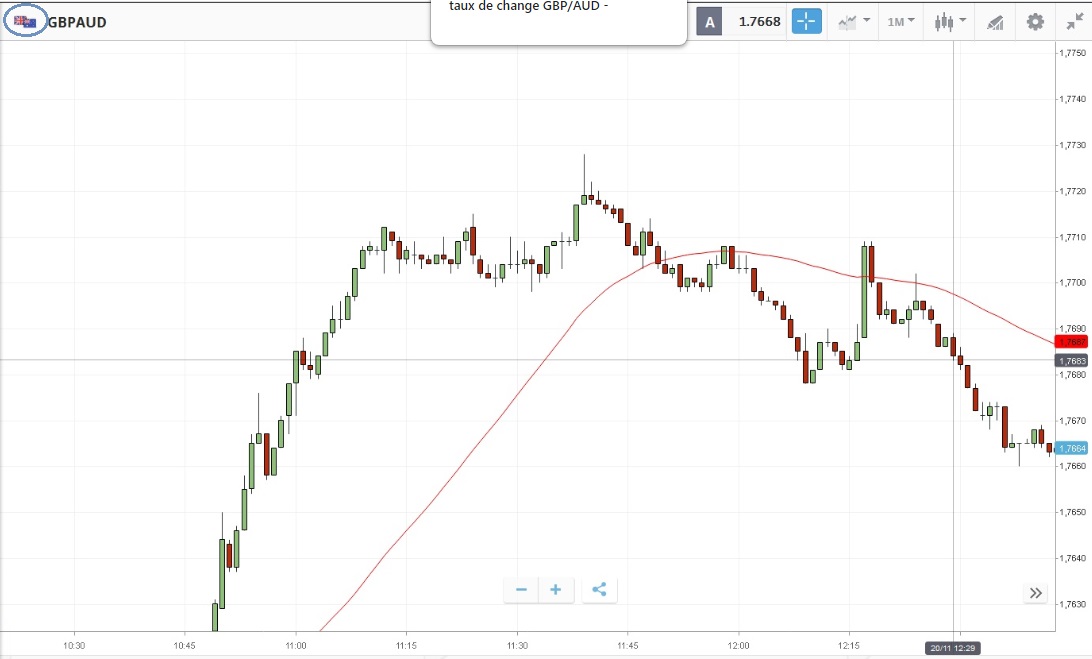Screen dimensions: 1092x659
Task: Click the GBPAUD symbol name
Action: [77, 22]
